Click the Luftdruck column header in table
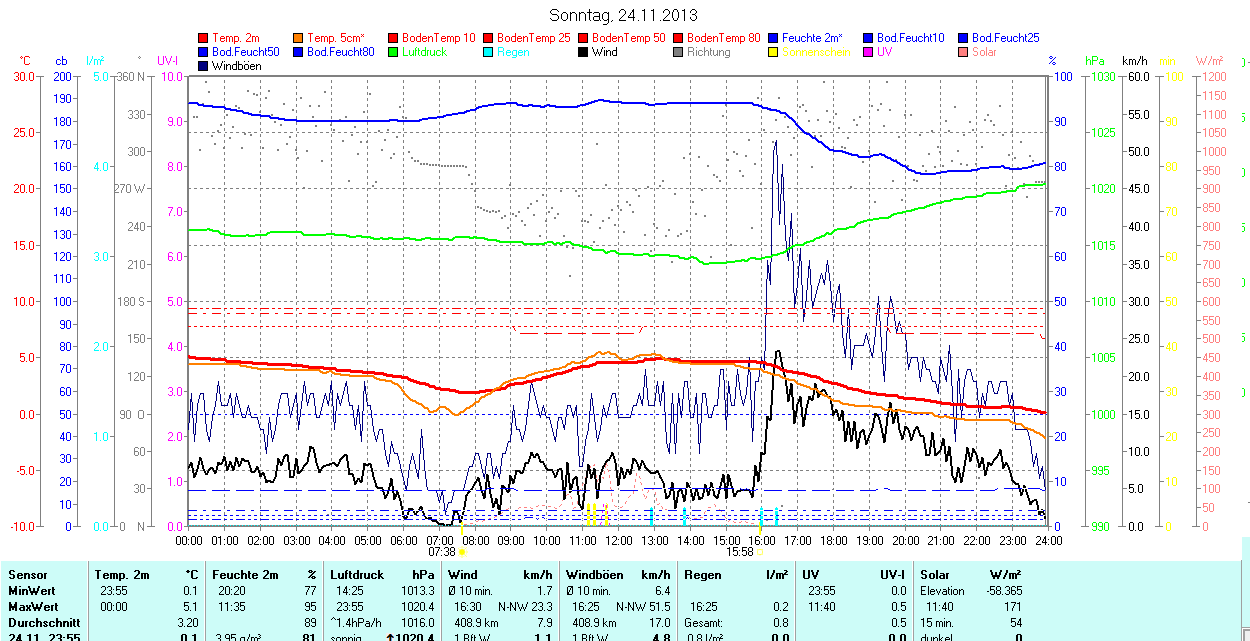 (355, 575)
